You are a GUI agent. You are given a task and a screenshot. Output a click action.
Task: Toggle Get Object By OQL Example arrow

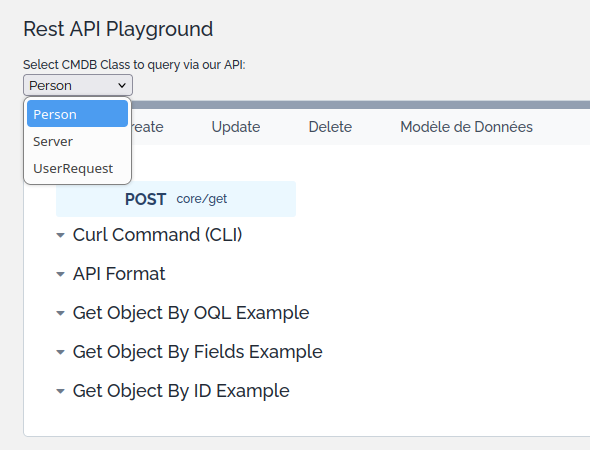pyautogui.click(x=60, y=313)
